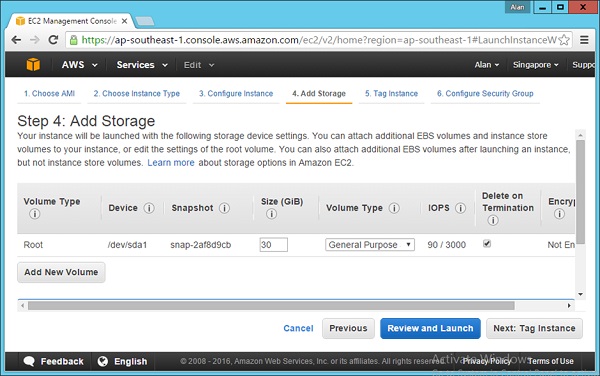The height and width of the screenshot is (376, 600).
Task: Bookmark page using the star icon
Action: pos(564,40)
